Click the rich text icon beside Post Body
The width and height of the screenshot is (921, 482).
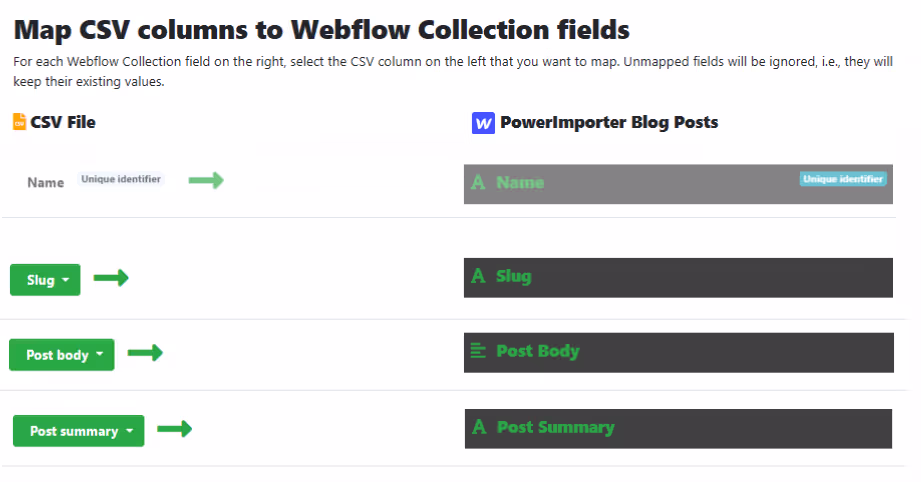pyautogui.click(x=478, y=351)
